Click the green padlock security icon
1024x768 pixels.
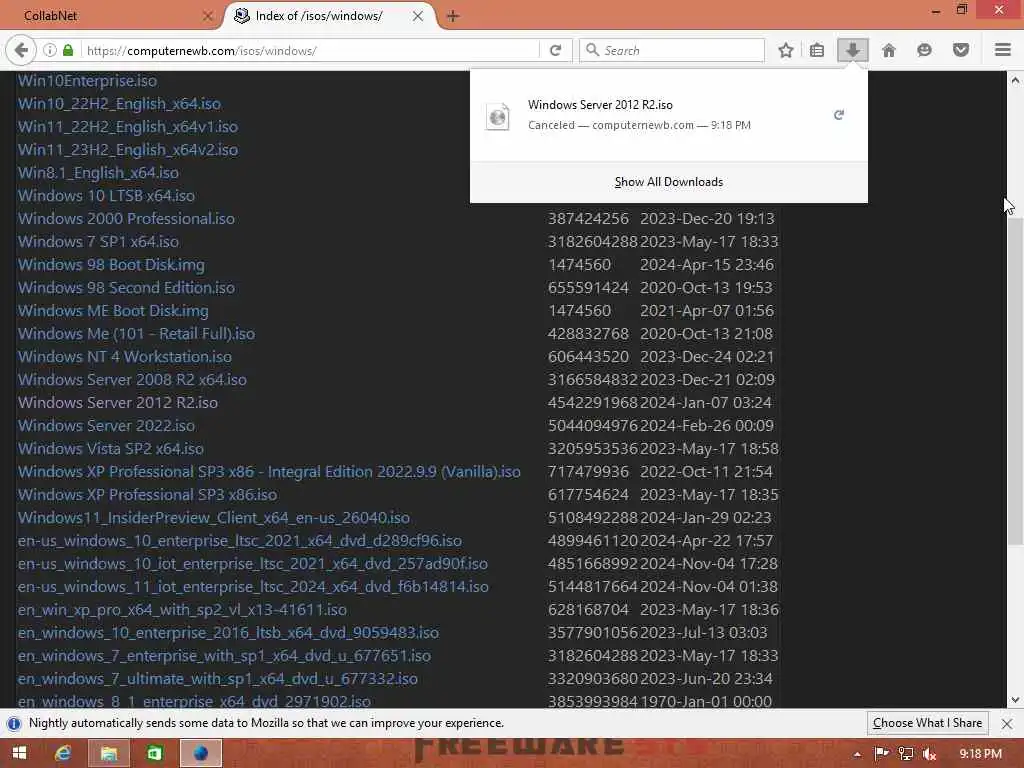coord(68,50)
